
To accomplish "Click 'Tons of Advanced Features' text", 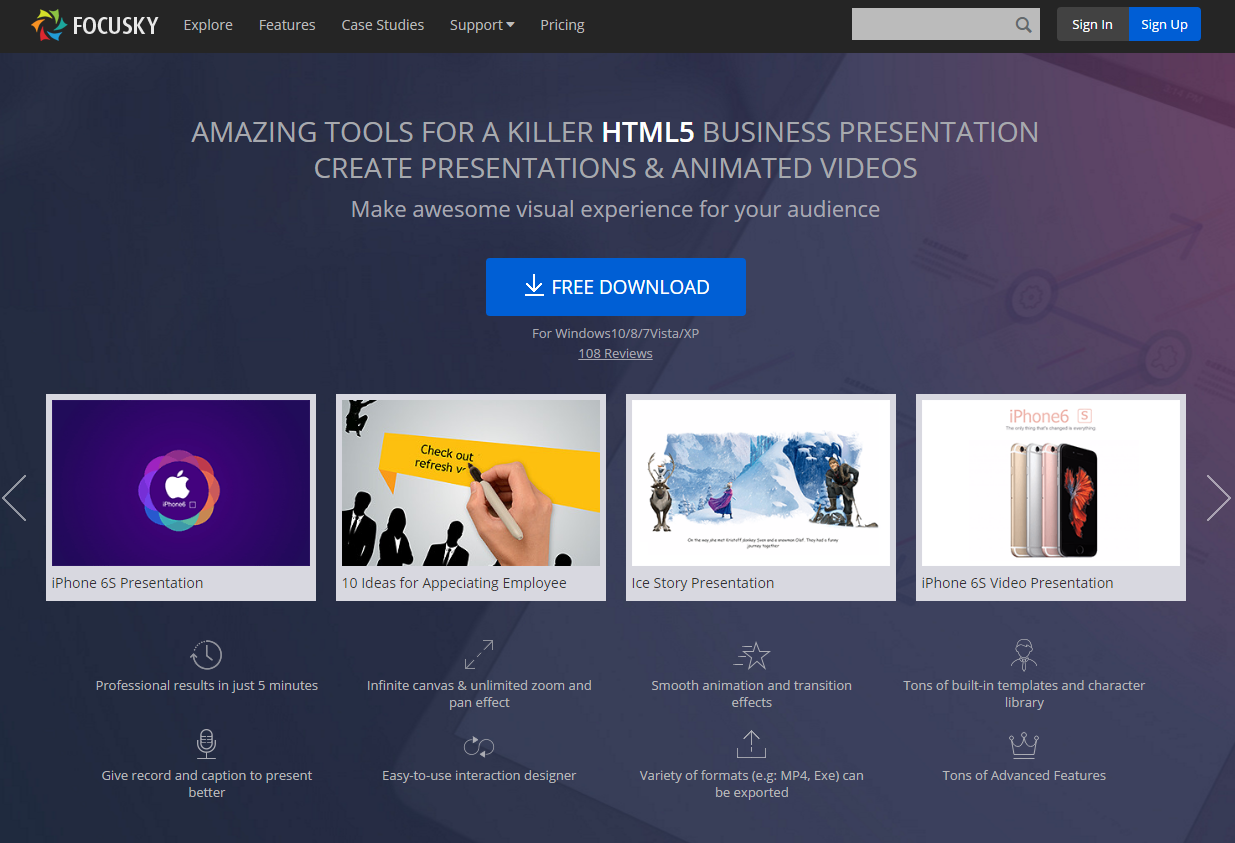I will pyautogui.click(x=1024, y=776).
